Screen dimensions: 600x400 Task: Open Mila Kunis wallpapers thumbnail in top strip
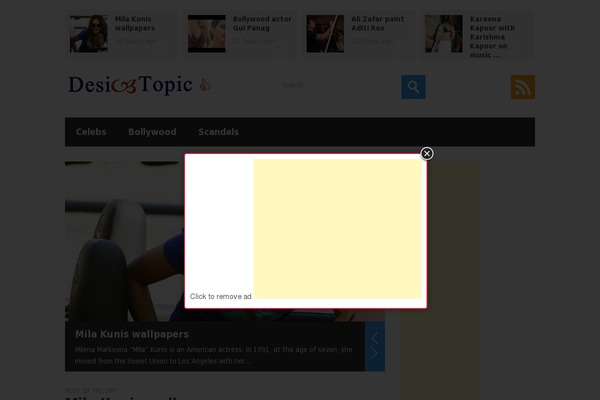(88, 34)
